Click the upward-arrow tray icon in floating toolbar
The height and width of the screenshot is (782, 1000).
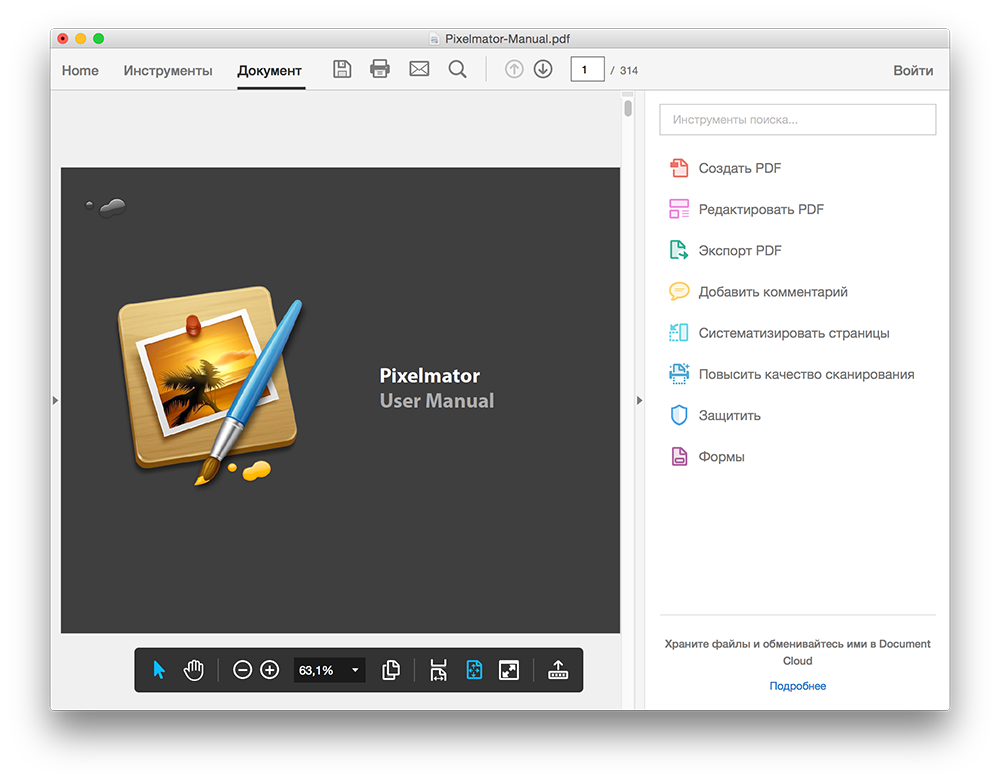(558, 670)
